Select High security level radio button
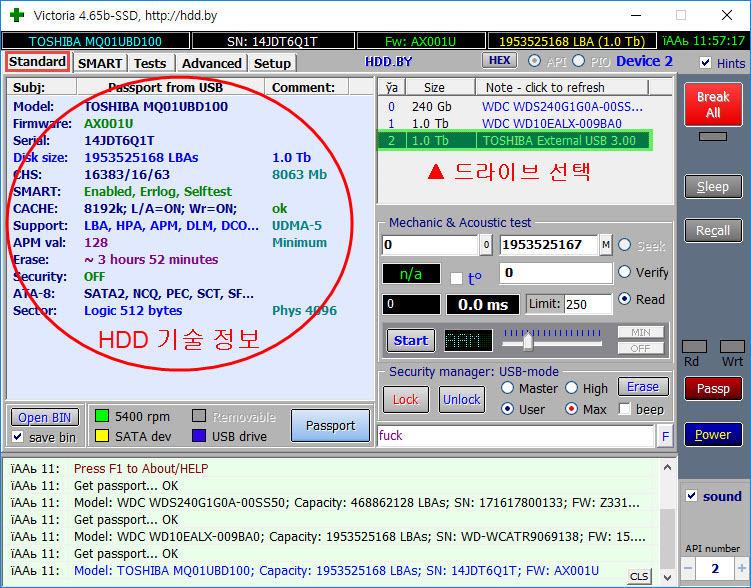The width and height of the screenshot is (751, 588). pos(571,388)
